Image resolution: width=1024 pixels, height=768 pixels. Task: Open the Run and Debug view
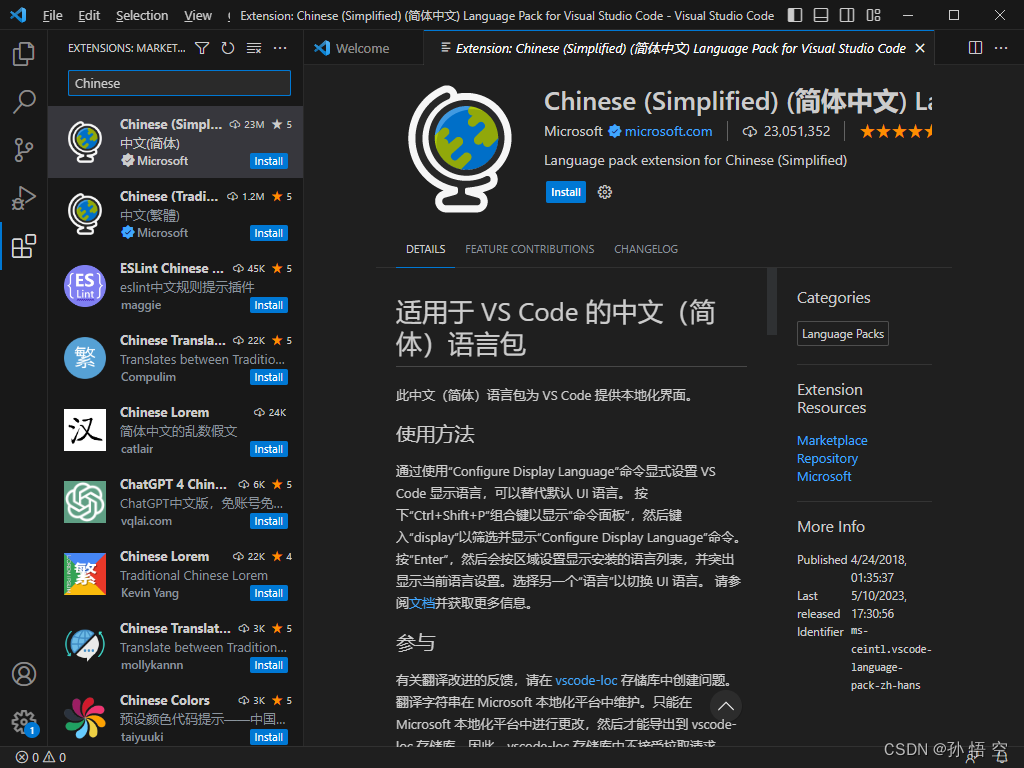[x=24, y=197]
